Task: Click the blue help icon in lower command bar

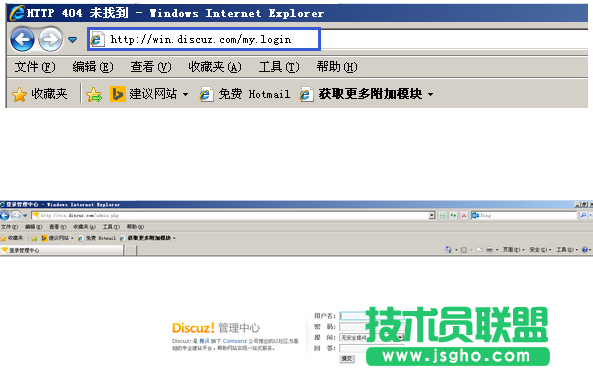Action: [585, 250]
